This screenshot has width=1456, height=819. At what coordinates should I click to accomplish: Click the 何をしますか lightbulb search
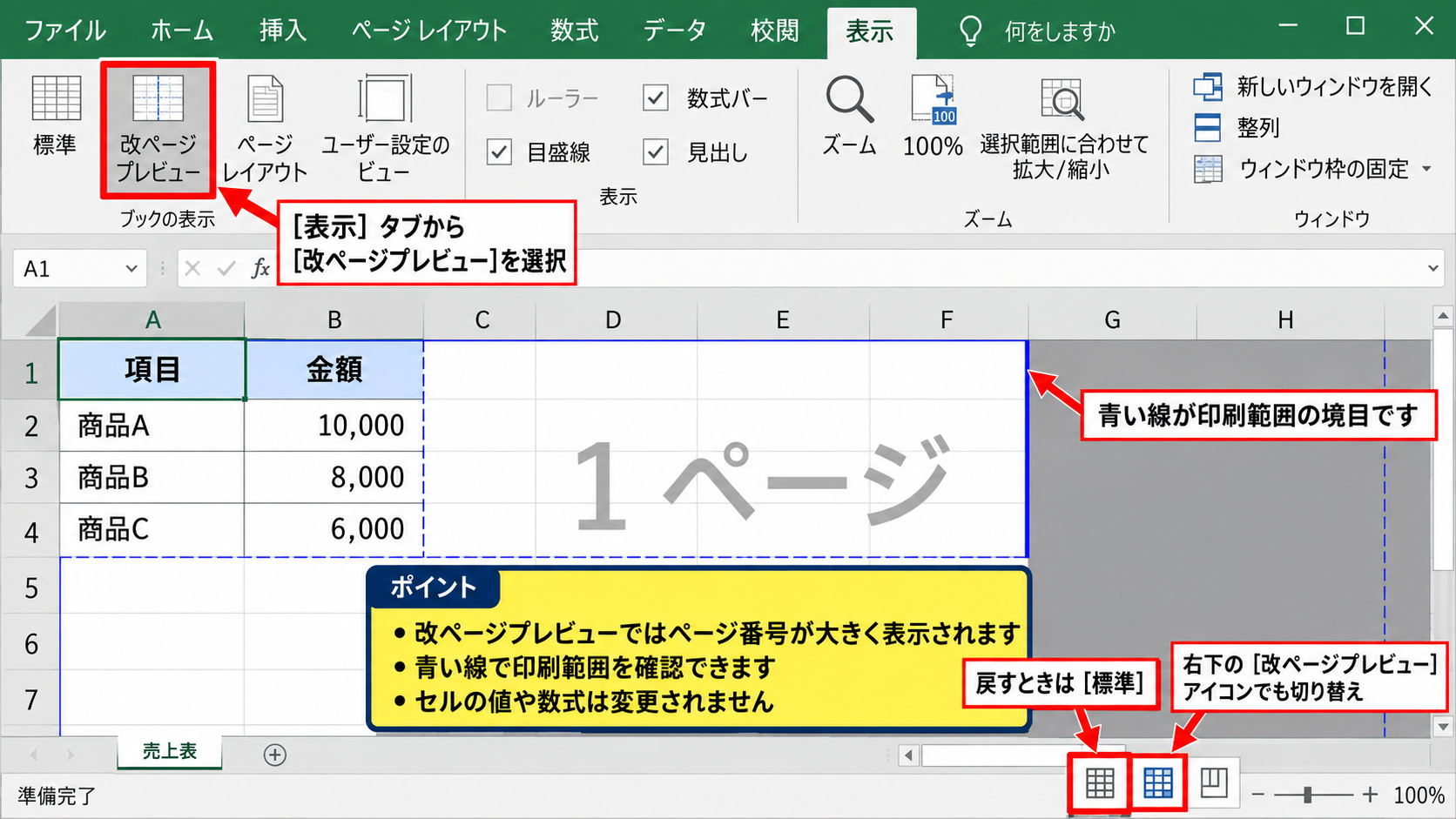point(1036,31)
